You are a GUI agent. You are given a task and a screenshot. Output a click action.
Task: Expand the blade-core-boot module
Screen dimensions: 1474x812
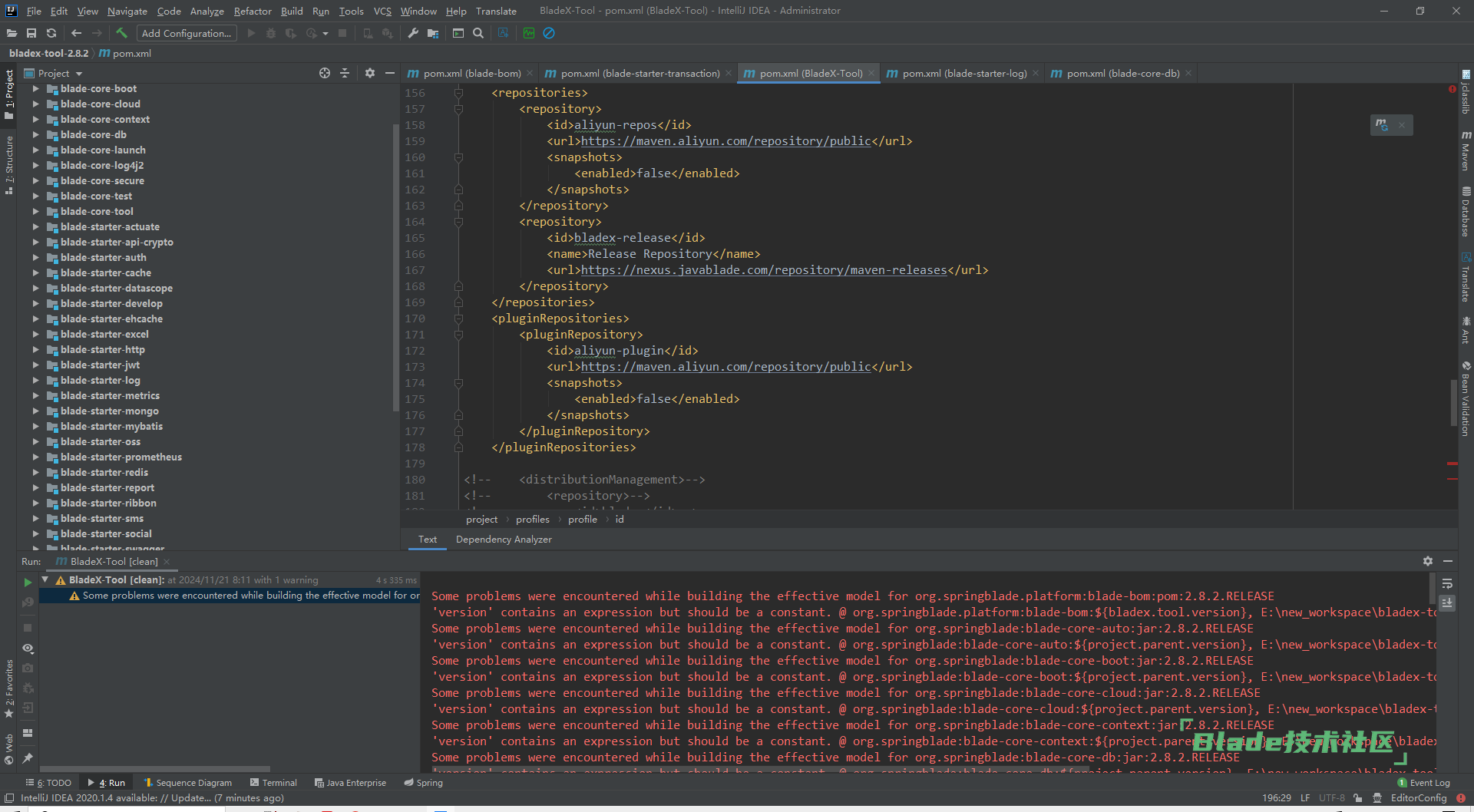tap(35, 88)
